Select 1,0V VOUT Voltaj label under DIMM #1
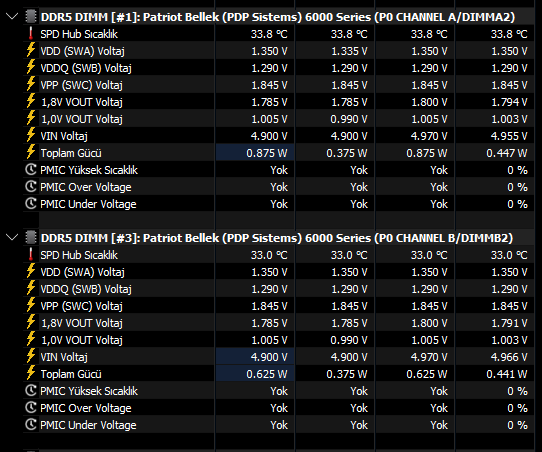 pos(82,119)
